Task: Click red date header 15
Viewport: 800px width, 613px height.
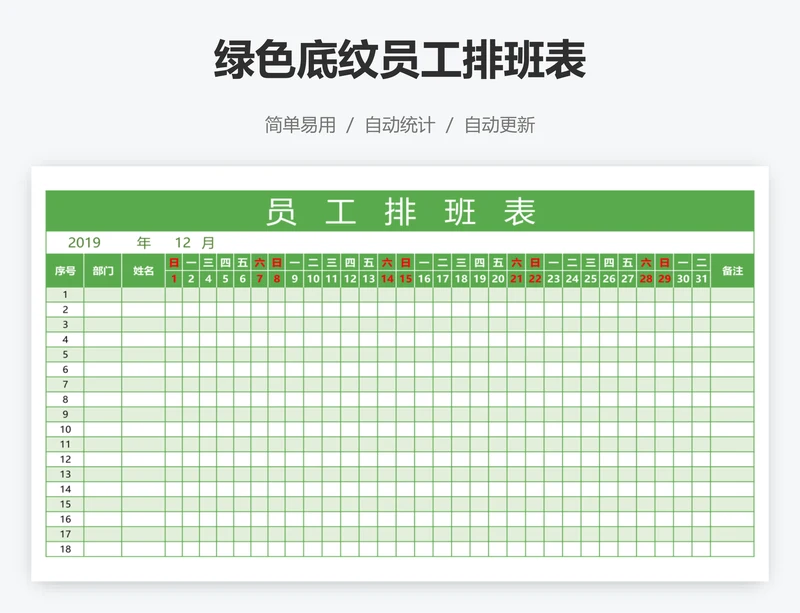Action: (406, 279)
